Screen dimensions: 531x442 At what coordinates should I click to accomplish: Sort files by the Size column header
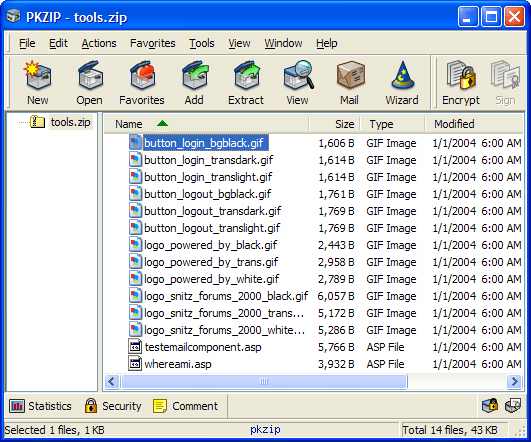pos(335,124)
